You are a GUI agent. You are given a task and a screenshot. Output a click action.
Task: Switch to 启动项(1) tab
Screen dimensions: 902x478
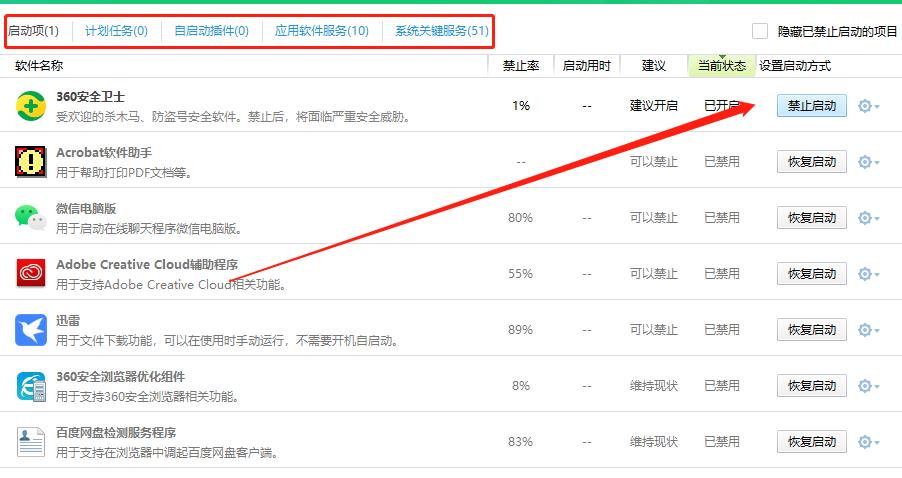(33, 31)
